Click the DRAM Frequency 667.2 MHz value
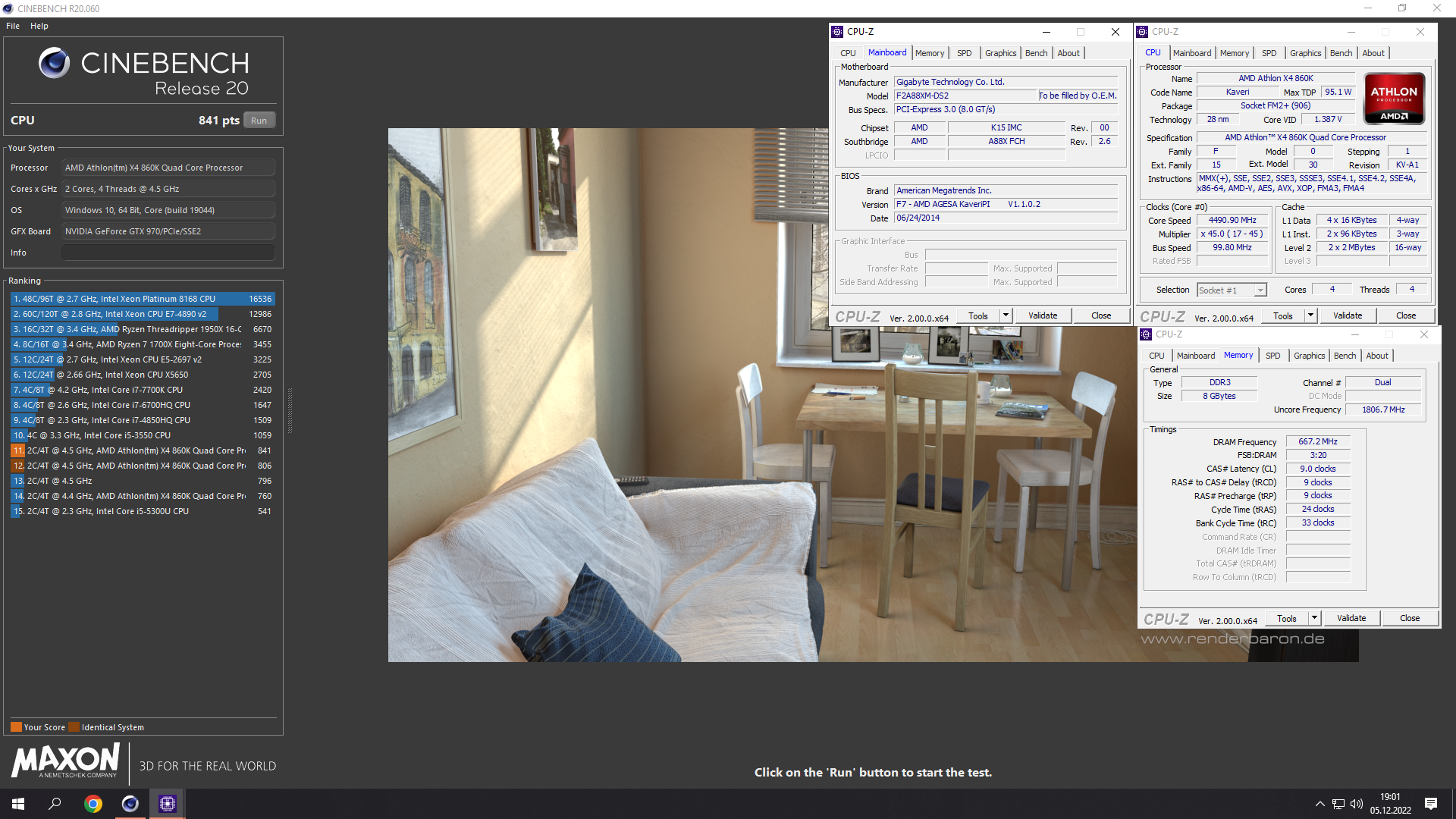Viewport: 1456px width, 819px height. [x=1318, y=441]
